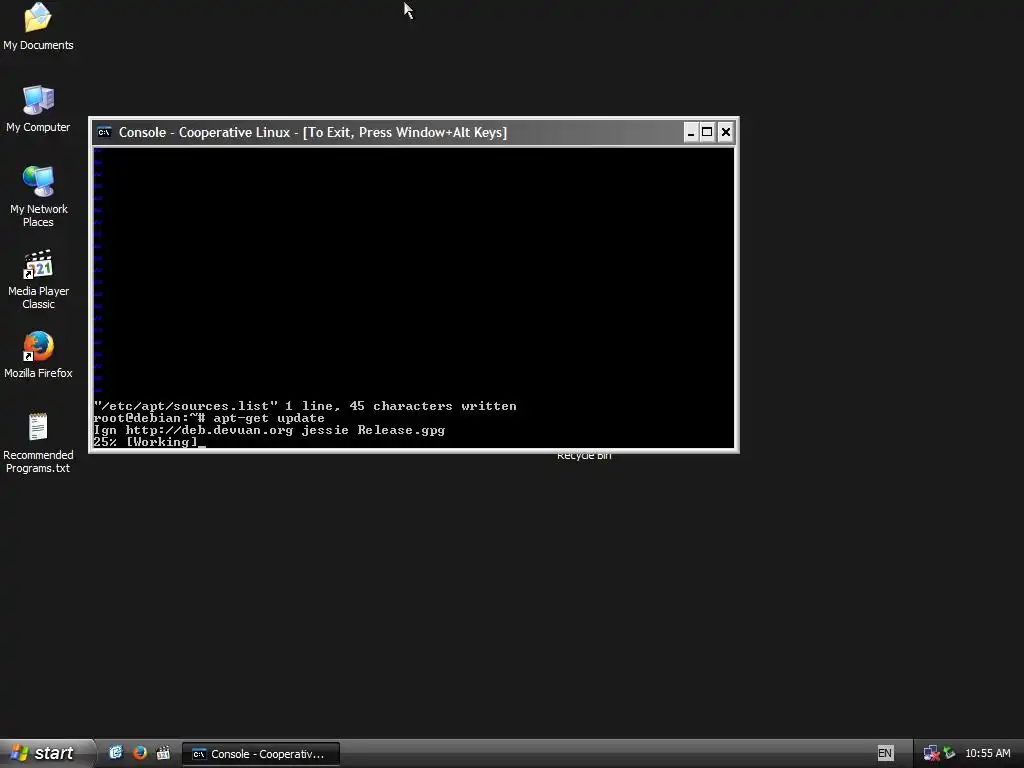
Task: Click the 'Ign http://deb.devuan.org jessie Release.gpg' line
Action: 269,430
